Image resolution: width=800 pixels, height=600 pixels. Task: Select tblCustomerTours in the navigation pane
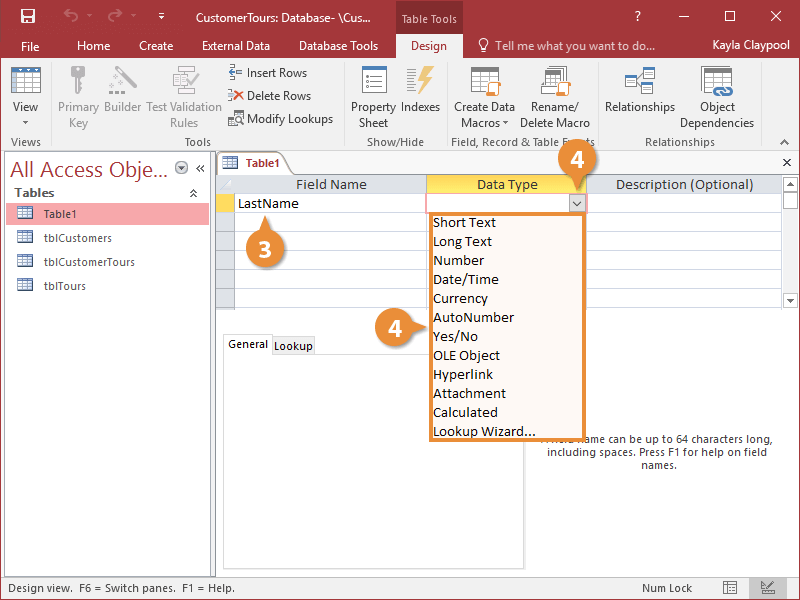pos(108,262)
